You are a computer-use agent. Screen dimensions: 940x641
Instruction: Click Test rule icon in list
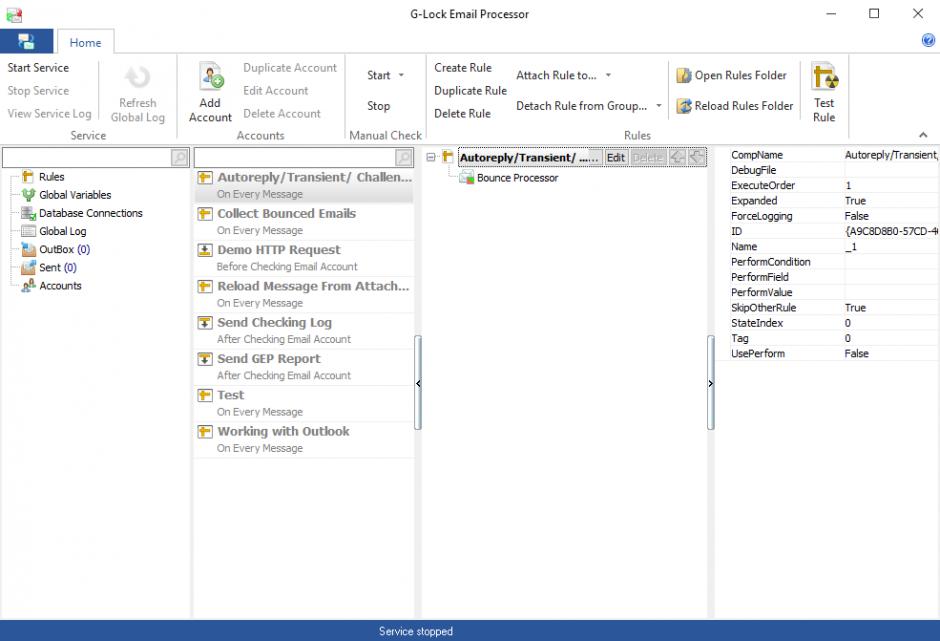click(205, 395)
